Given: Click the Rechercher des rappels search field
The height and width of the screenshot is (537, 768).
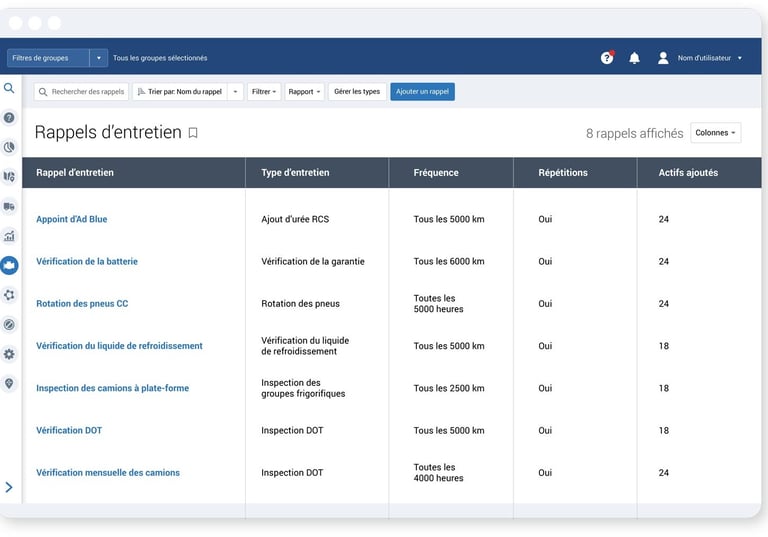Looking at the screenshot, I should 81,92.
